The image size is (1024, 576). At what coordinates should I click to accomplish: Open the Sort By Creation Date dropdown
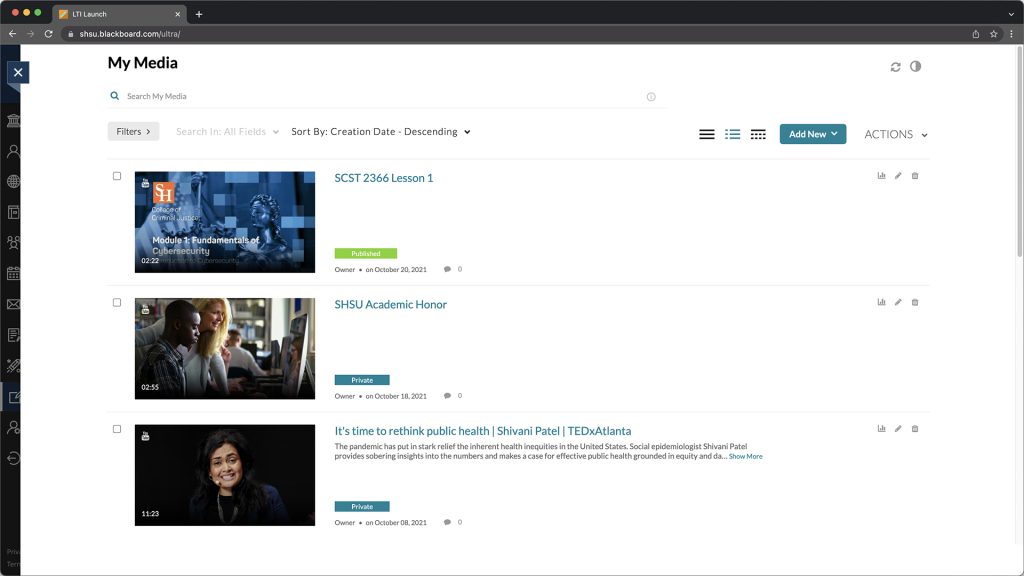380,132
